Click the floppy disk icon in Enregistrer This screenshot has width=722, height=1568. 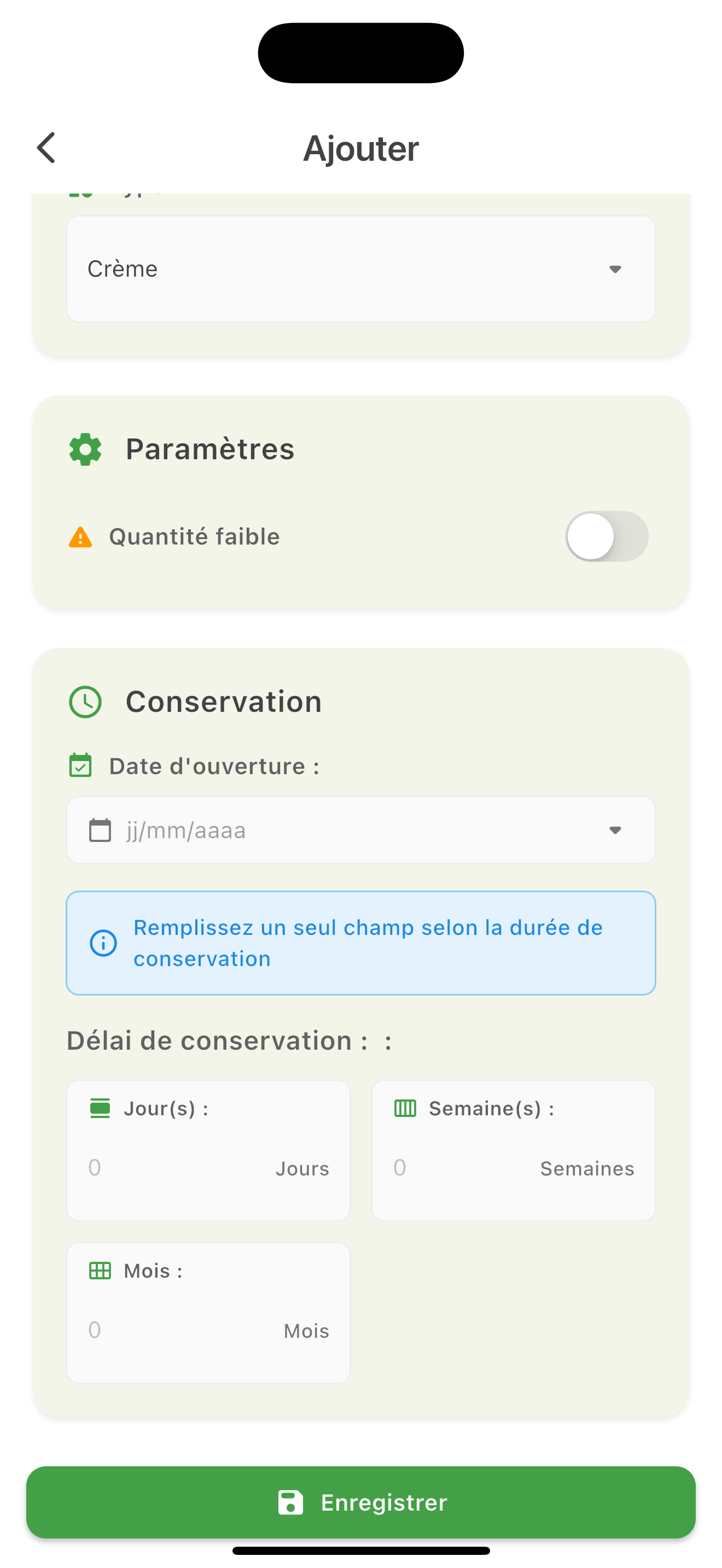[x=290, y=1502]
